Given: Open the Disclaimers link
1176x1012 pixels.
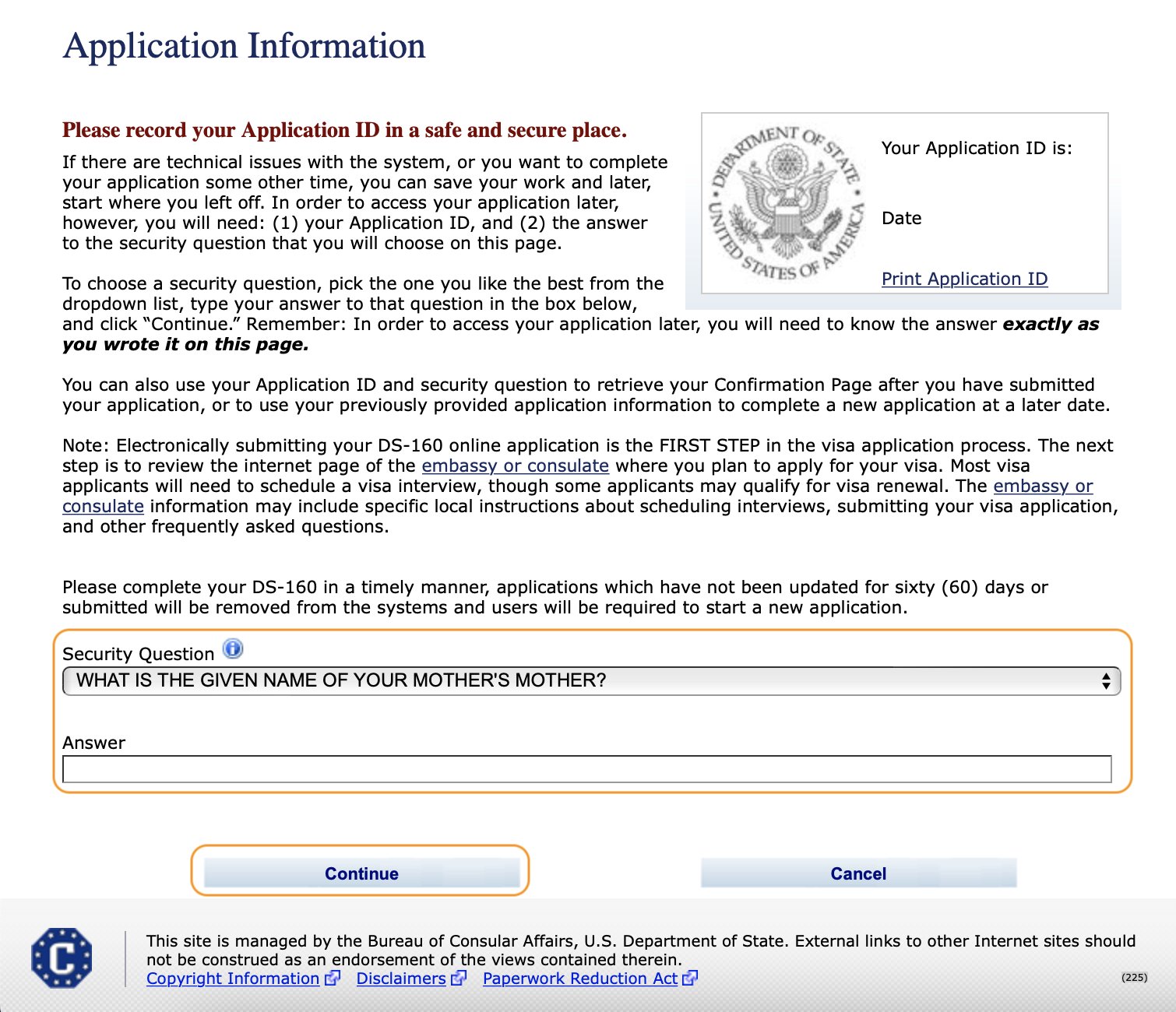Looking at the screenshot, I should pyautogui.click(x=401, y=979).
